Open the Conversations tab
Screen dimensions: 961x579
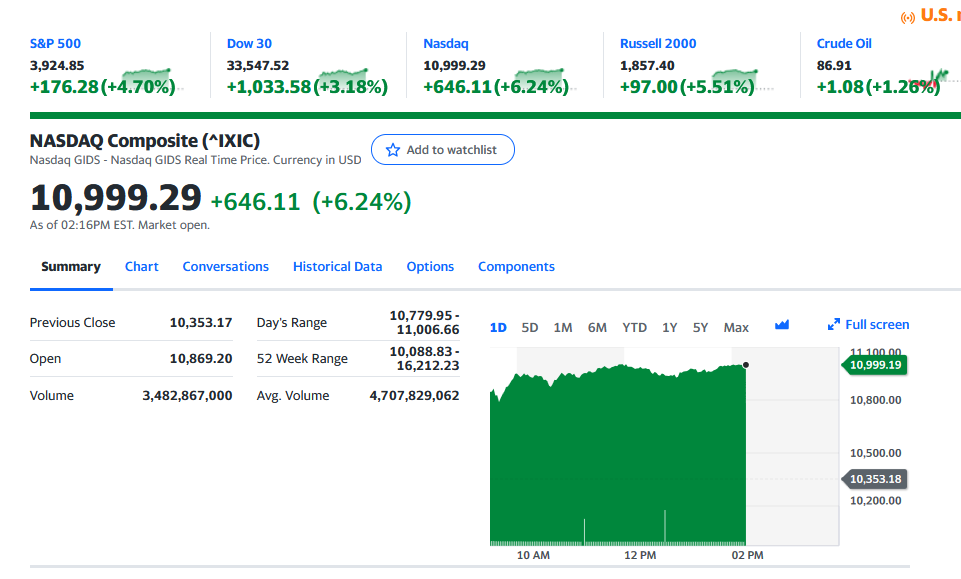tap(226, 267)
